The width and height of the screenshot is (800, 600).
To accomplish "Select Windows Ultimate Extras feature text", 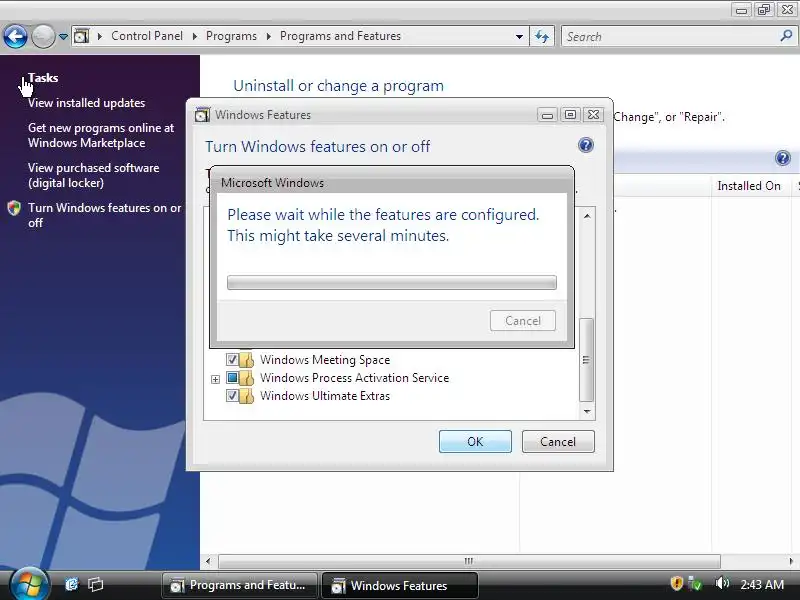I will pyautogui.click(x=325, y=396).
